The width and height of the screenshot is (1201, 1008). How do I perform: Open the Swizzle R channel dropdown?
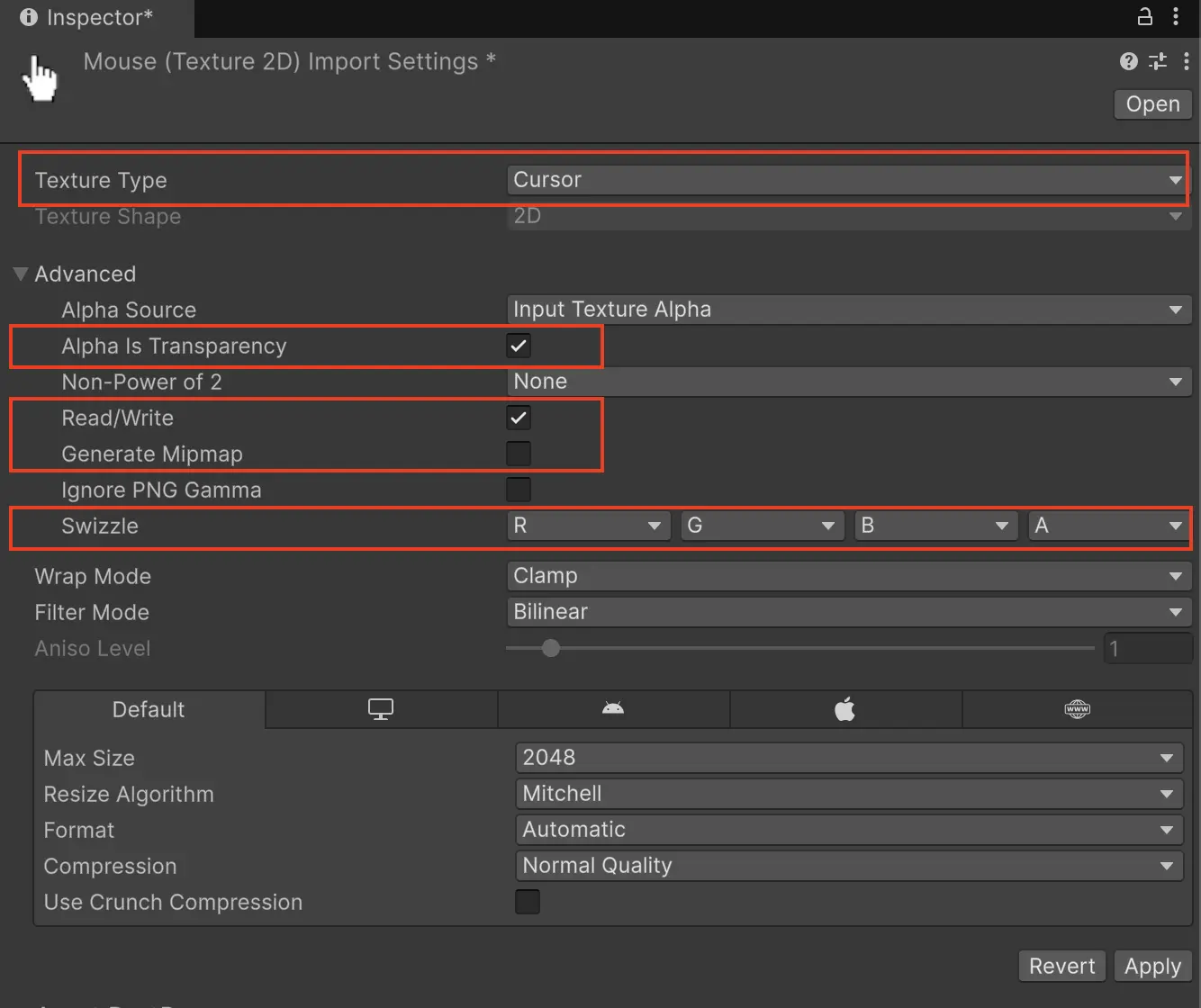click(x=589, y=526)
